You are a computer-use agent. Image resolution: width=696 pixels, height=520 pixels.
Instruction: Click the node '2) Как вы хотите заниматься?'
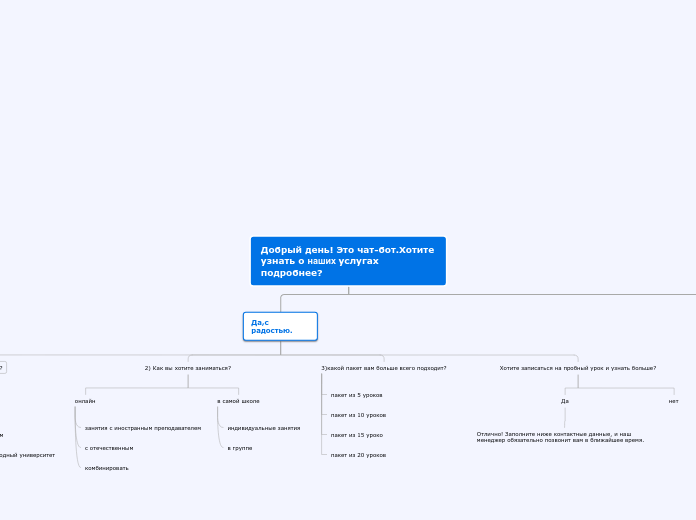click(x=188, y=368)
